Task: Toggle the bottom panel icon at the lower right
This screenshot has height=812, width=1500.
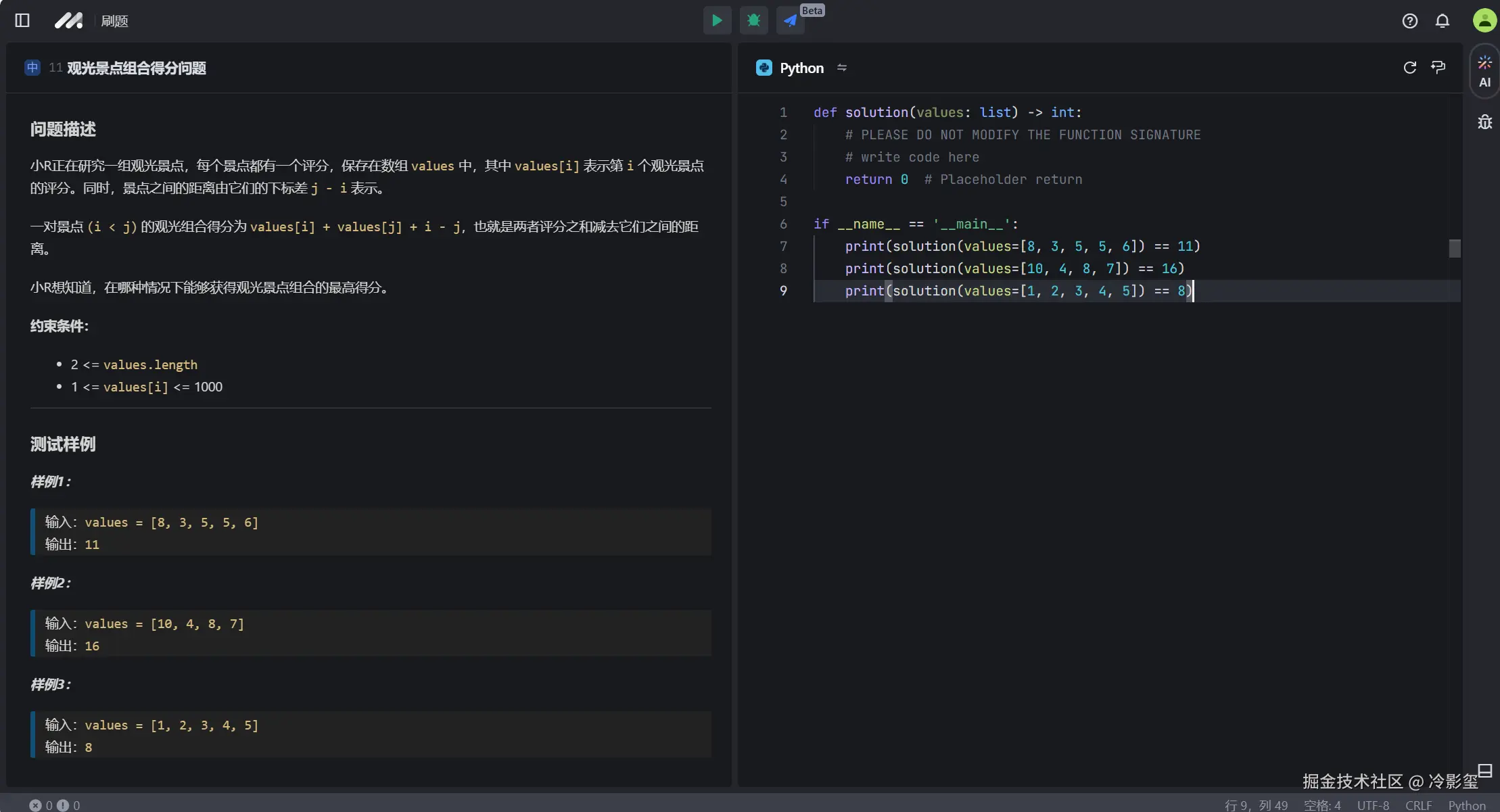Action: (1484, 770)
